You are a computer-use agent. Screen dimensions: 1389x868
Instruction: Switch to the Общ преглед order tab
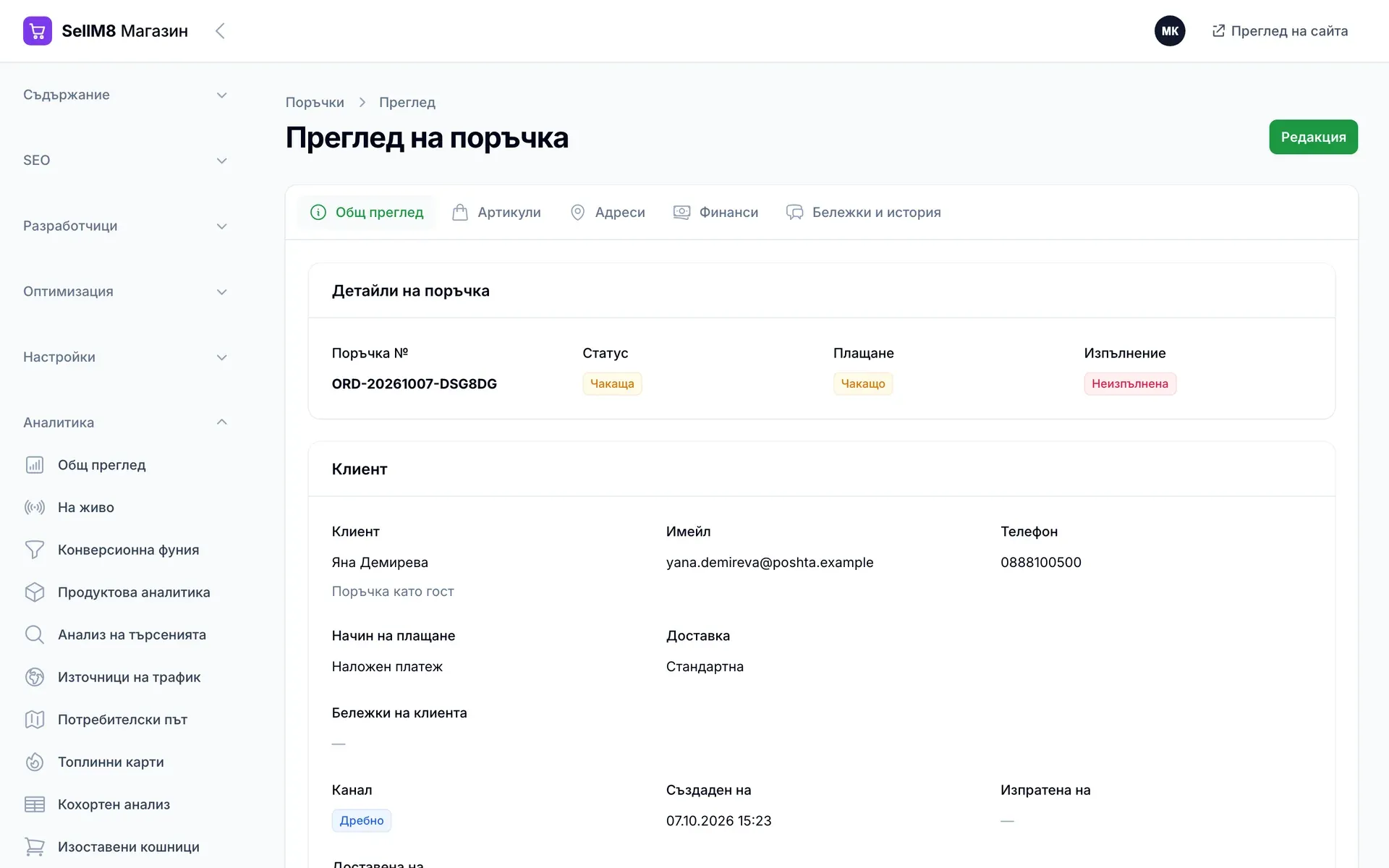pos(367,212)
